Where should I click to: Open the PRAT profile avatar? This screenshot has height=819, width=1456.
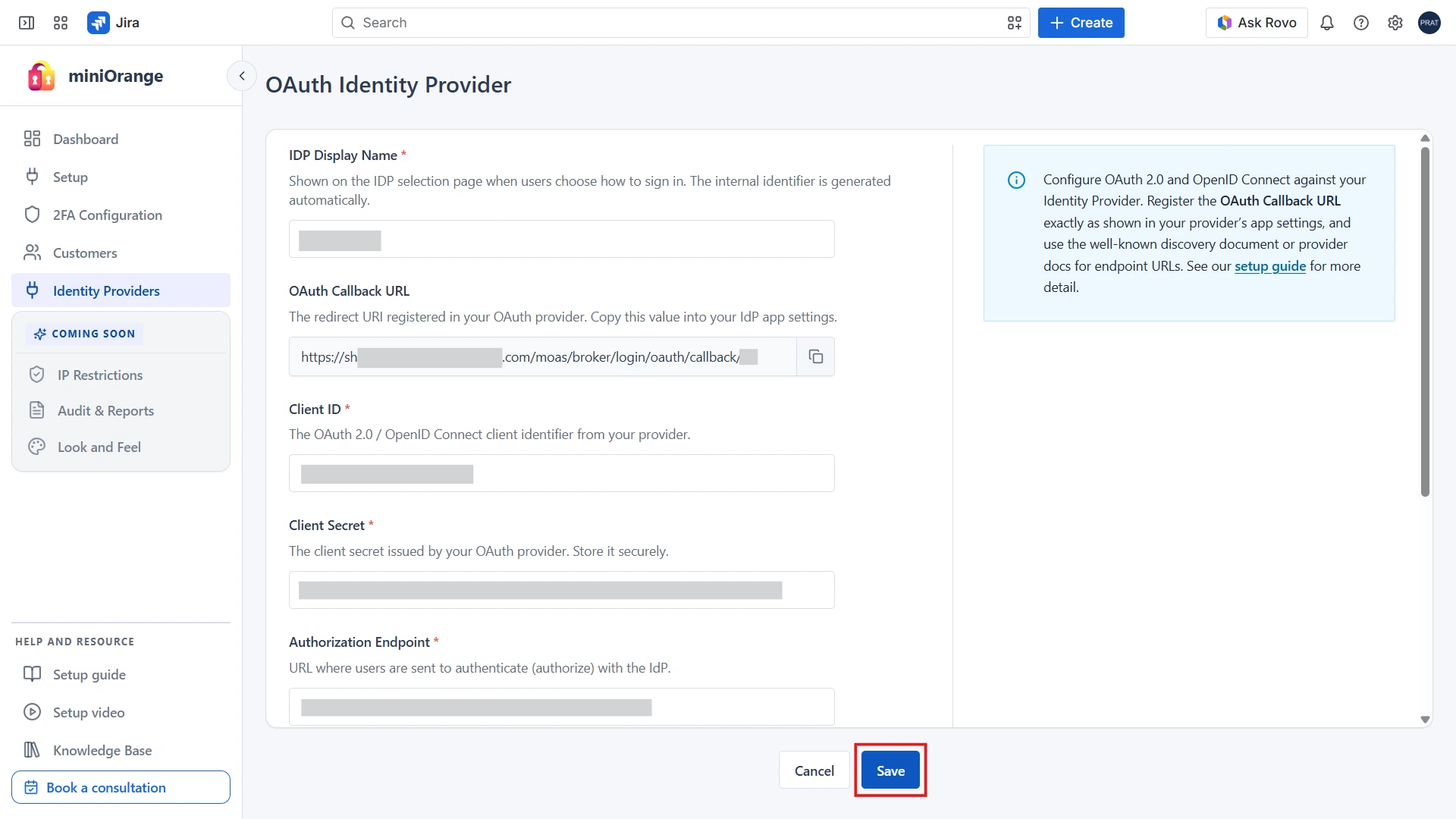click(x=1429, y=23)
